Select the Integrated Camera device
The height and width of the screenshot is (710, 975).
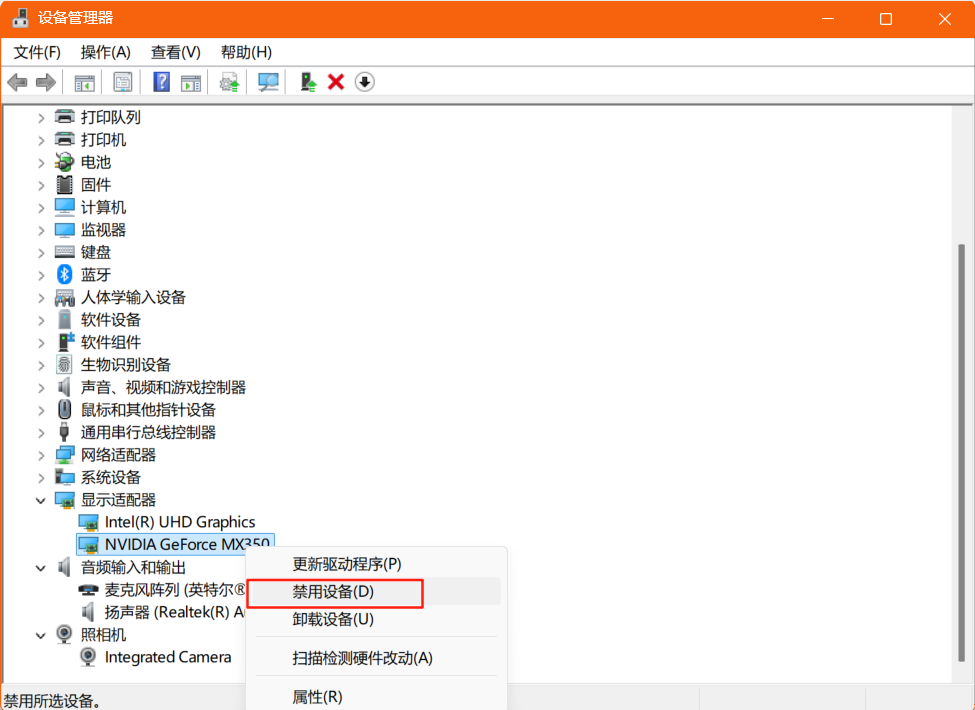[168, 657]
